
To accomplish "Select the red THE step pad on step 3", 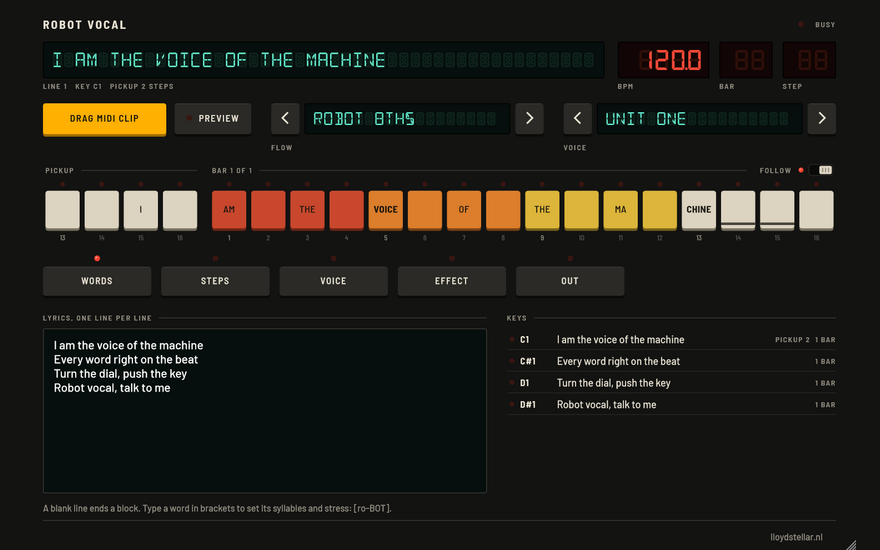I will click(x=307, y=210).
